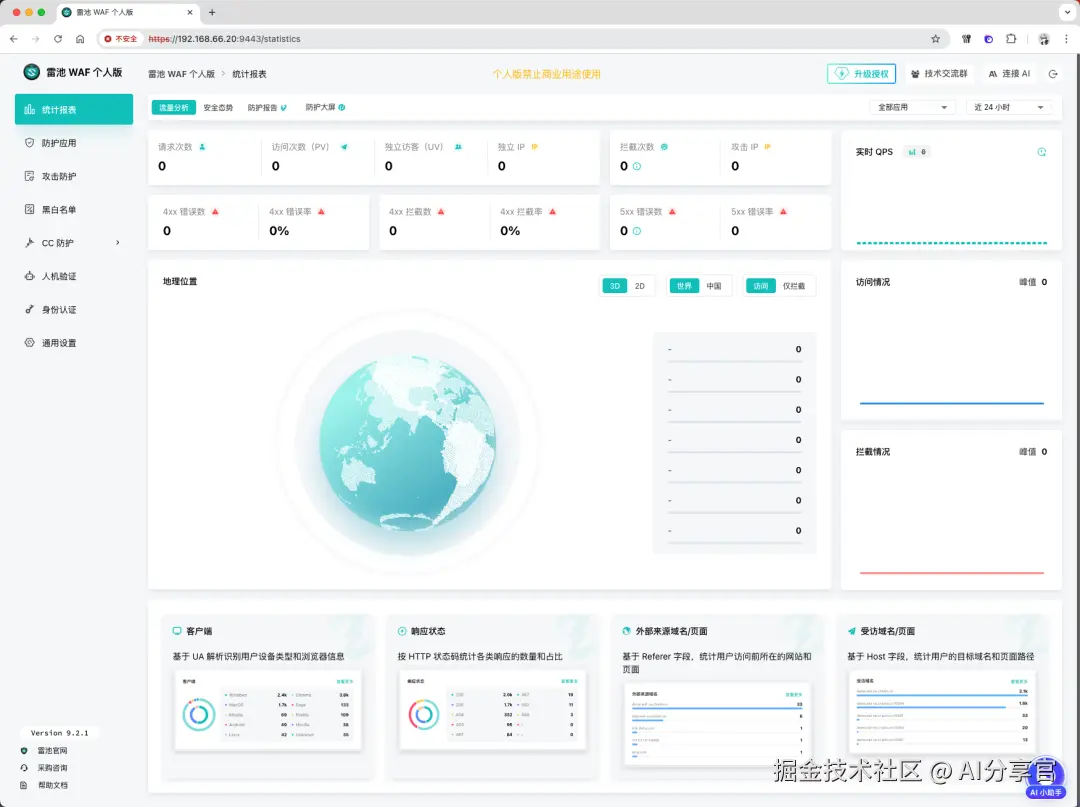This screenshot has height=807, width=1080.
Task: Click the 连接 AI button
Action: [1009, 74]
